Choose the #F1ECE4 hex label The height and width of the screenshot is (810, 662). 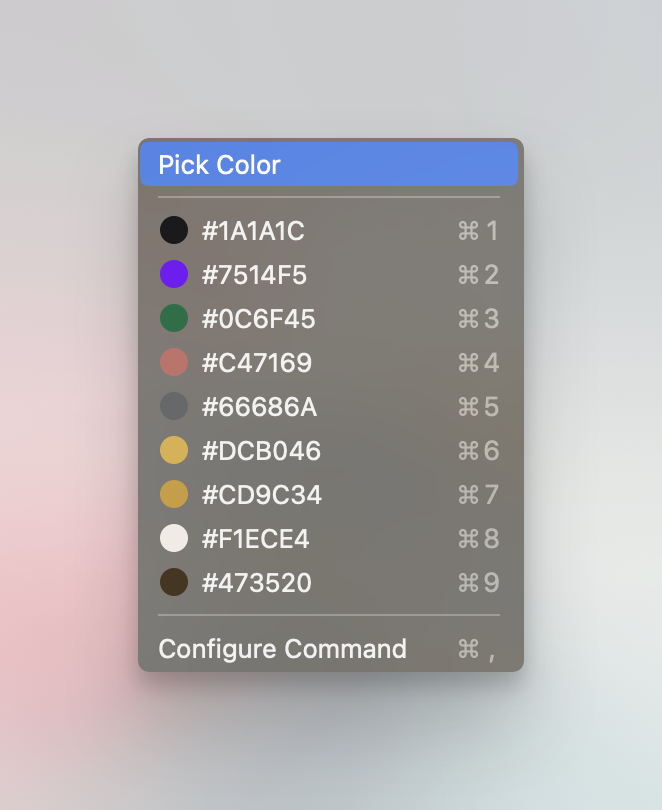pyautogui.click(x=256, y=539)
